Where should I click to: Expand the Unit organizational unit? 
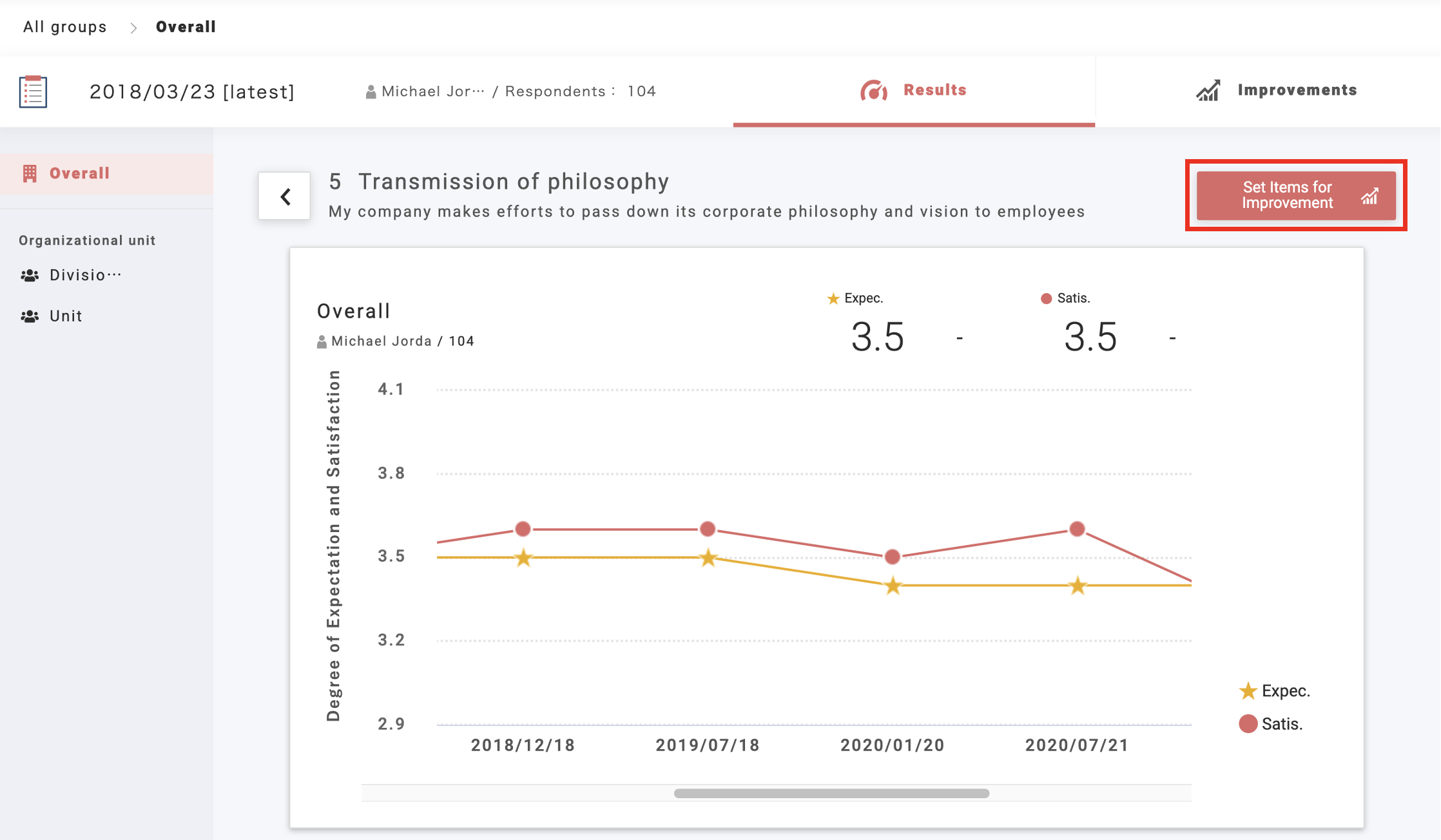point(66,316)
